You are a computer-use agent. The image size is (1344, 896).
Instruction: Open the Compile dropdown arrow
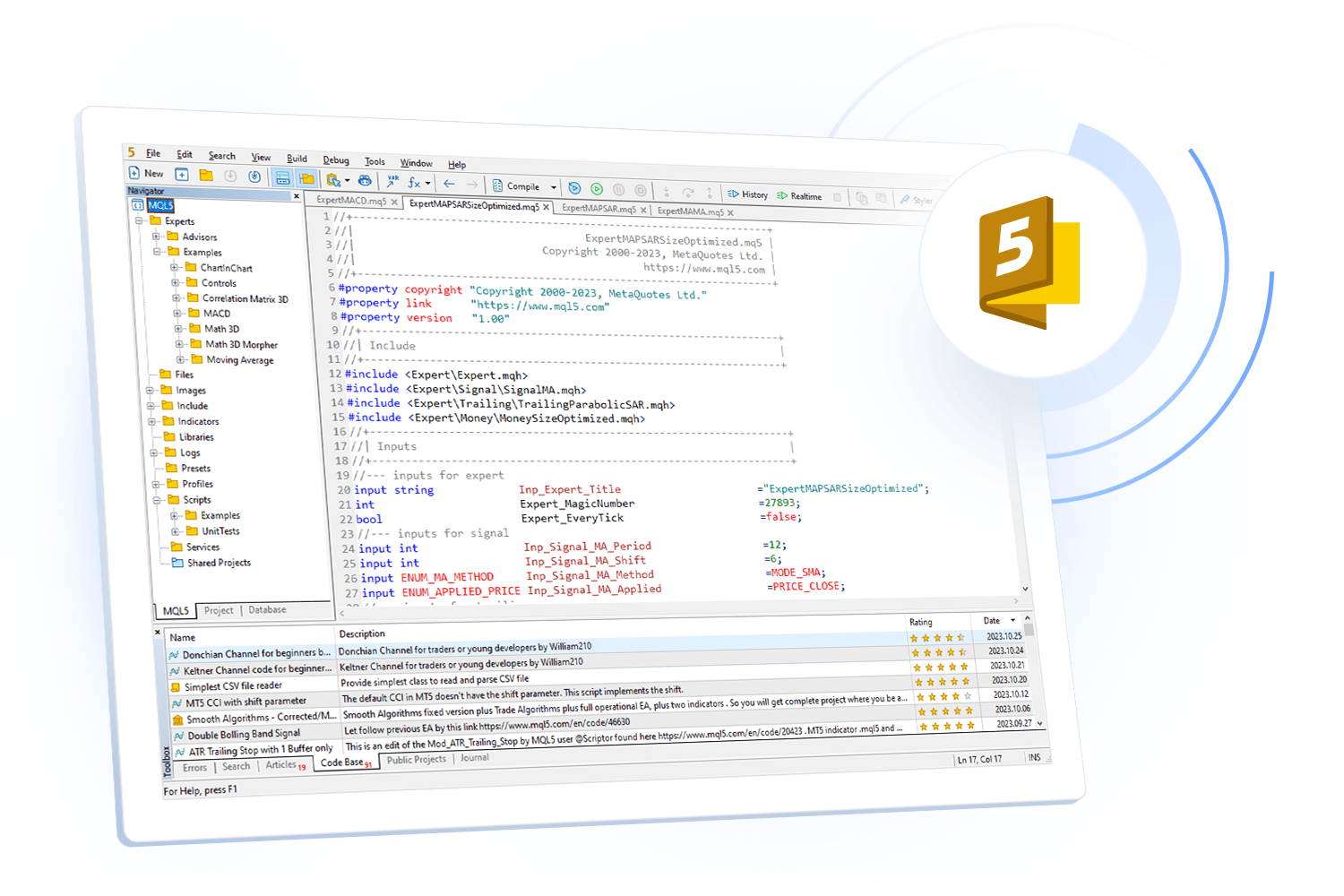[x=554, y=187]
